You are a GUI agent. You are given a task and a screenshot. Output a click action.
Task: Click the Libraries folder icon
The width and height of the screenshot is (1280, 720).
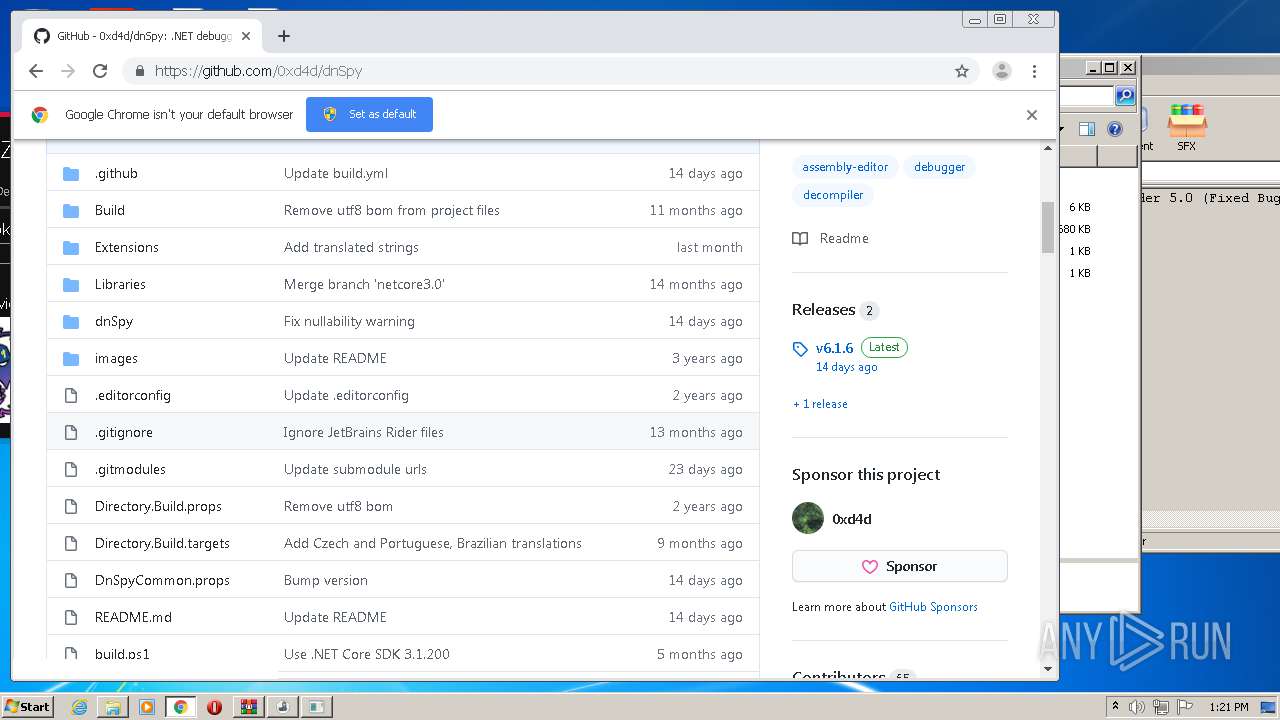tap(71, 284)
